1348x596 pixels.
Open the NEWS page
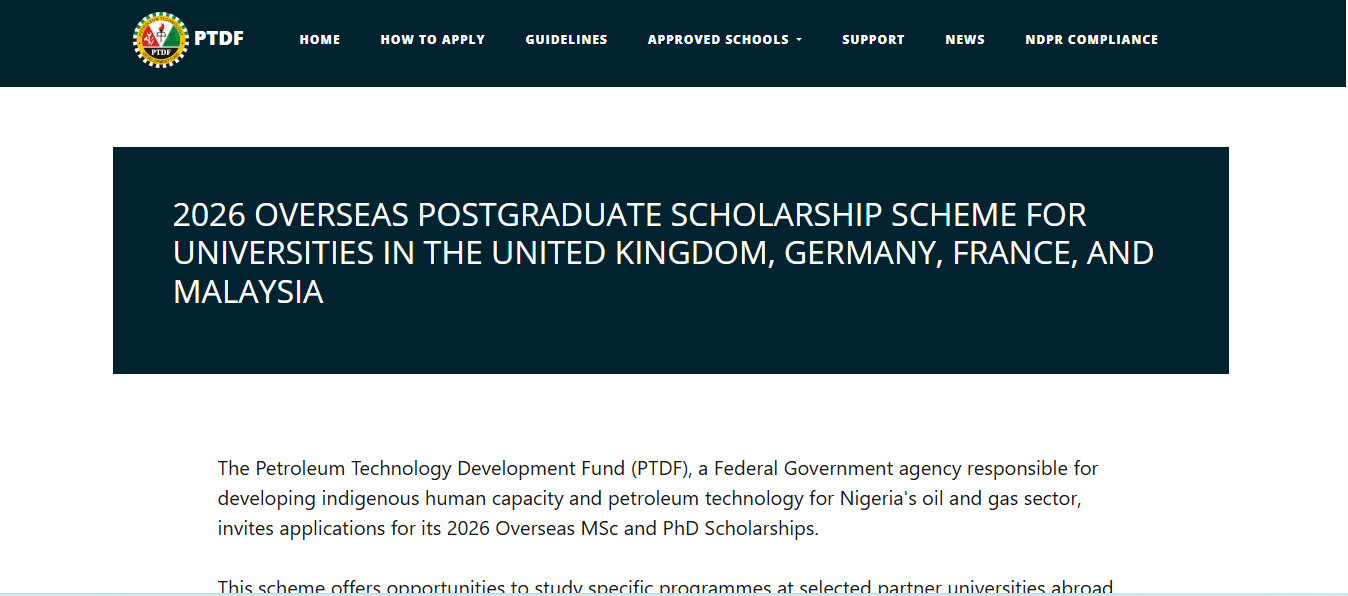click(x=964, y=40)
